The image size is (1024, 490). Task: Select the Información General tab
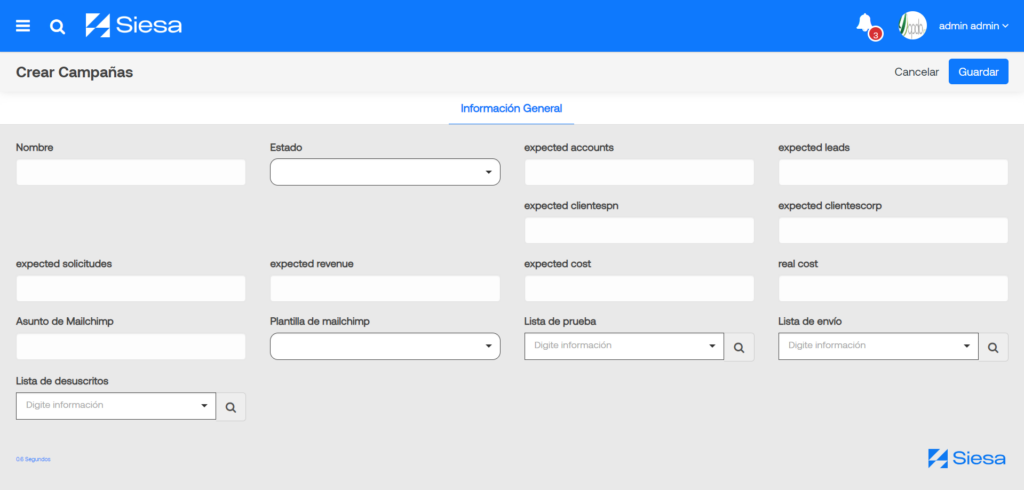coord(511,108)
